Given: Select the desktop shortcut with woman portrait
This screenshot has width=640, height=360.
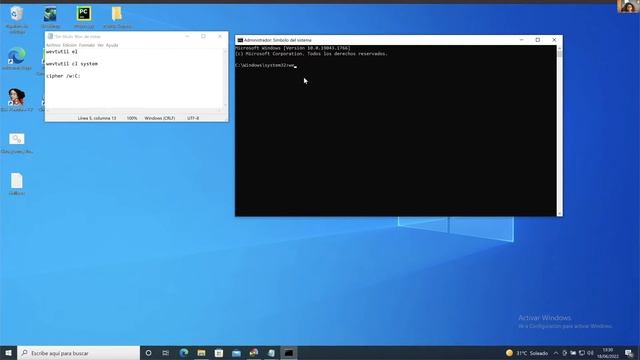Looking at the screenshot, I should pyautogui.click(x=17, y=97).
